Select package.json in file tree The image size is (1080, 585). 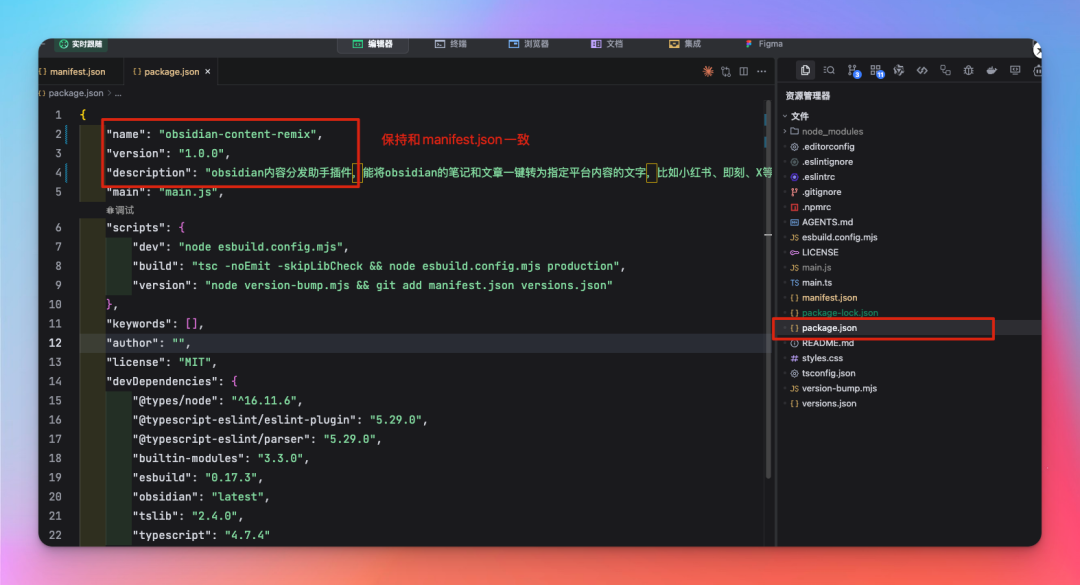(829, 328)
